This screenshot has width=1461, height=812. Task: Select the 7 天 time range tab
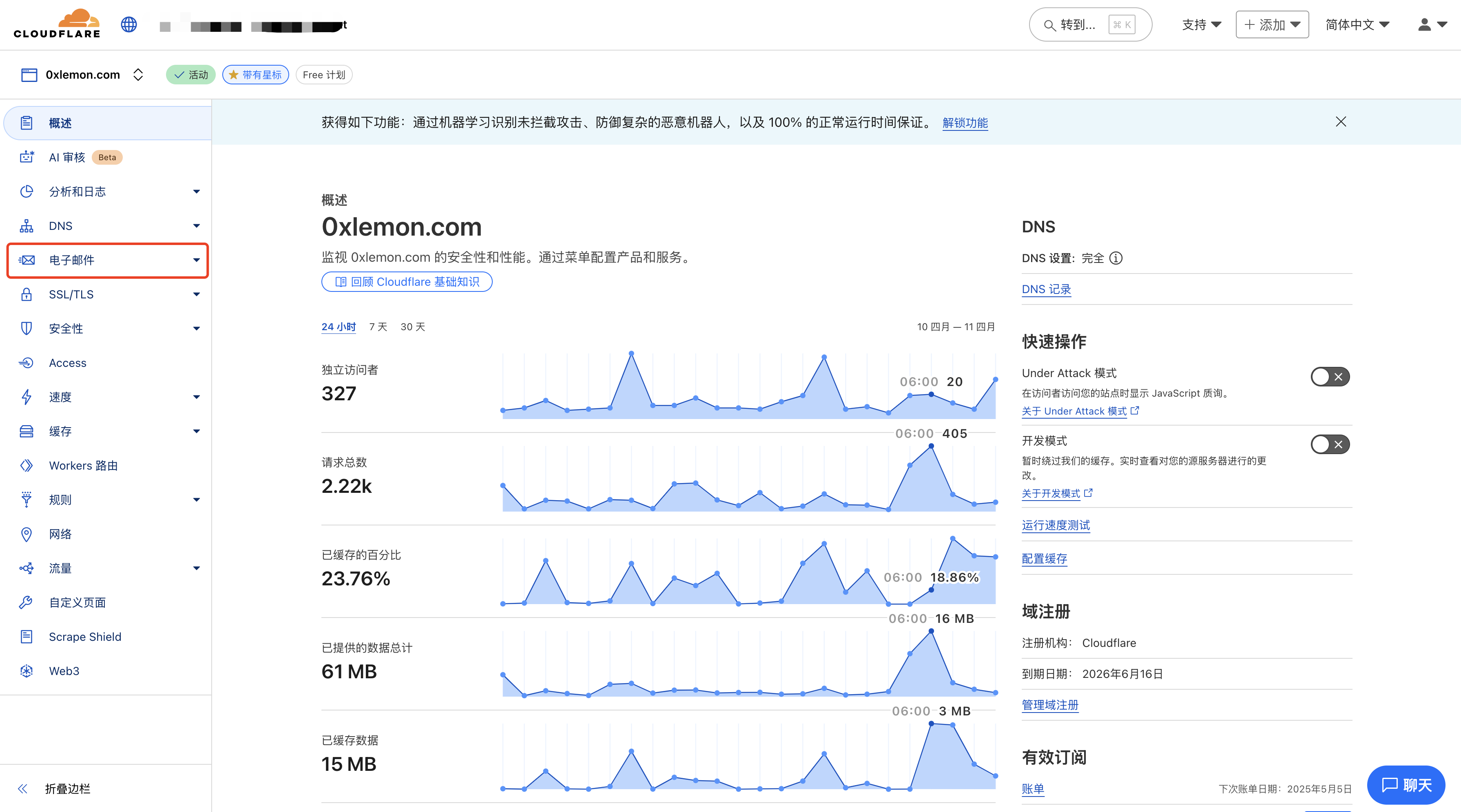coord(378,327)
